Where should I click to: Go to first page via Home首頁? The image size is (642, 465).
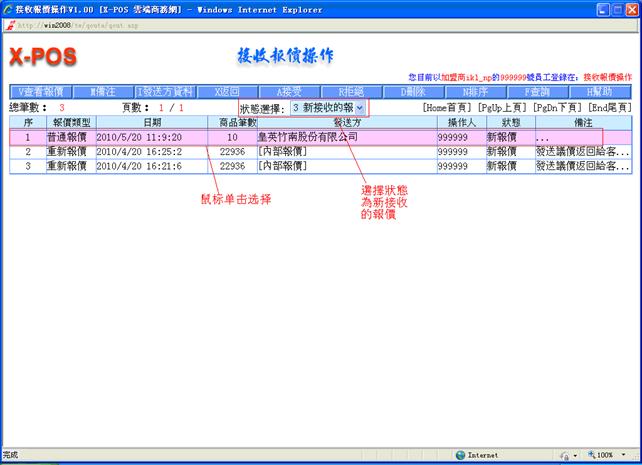448,107
